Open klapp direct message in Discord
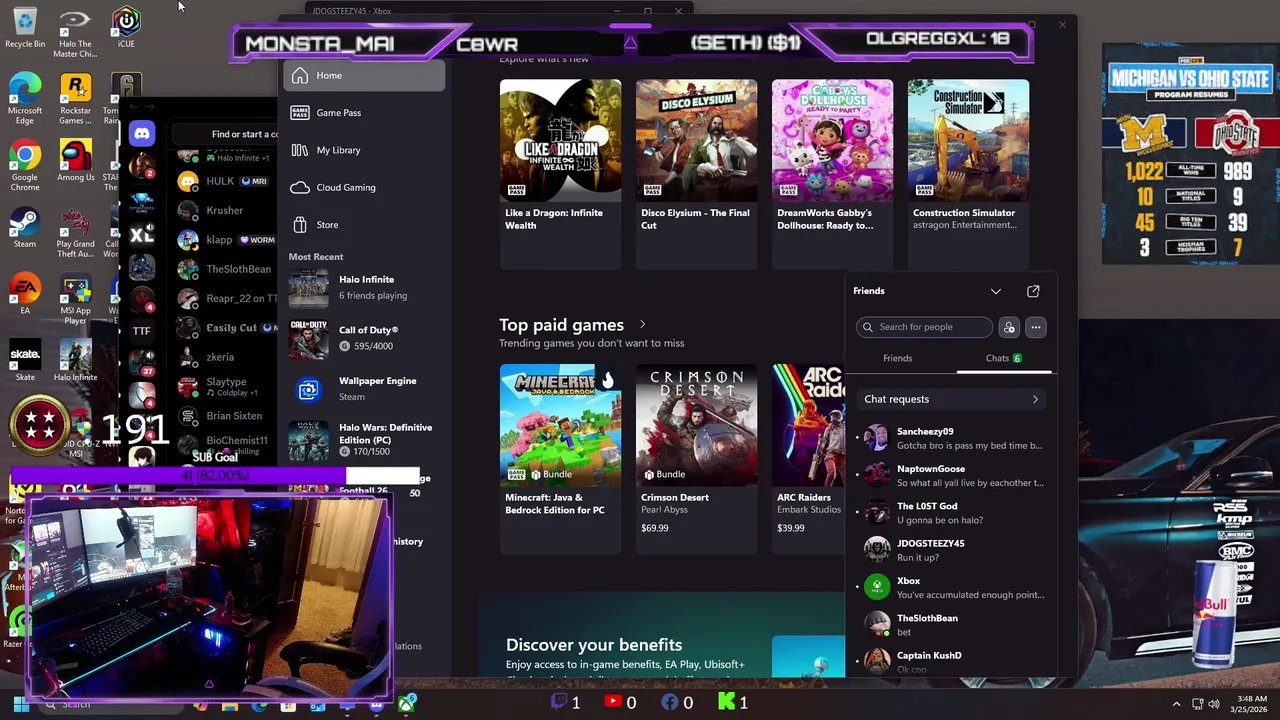Screen dimensions: 1280x720 tap(226, 240)
